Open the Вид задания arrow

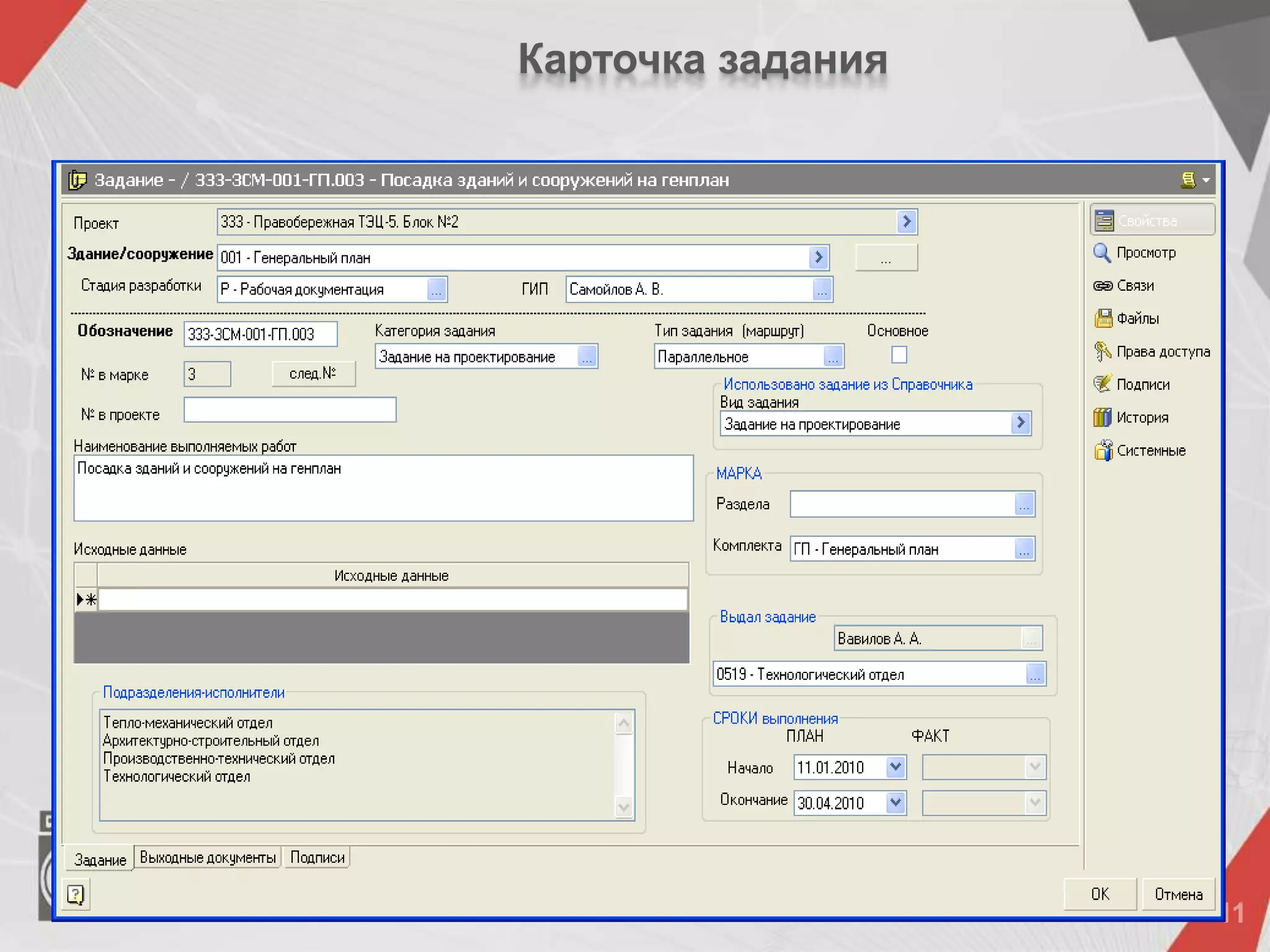[x=1021, y=423]
